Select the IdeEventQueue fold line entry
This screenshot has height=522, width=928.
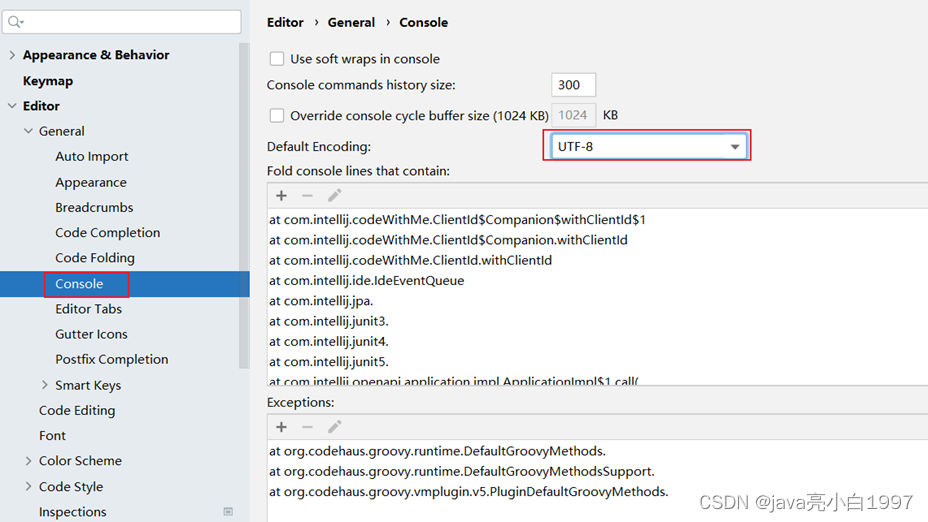pos(366,281)
